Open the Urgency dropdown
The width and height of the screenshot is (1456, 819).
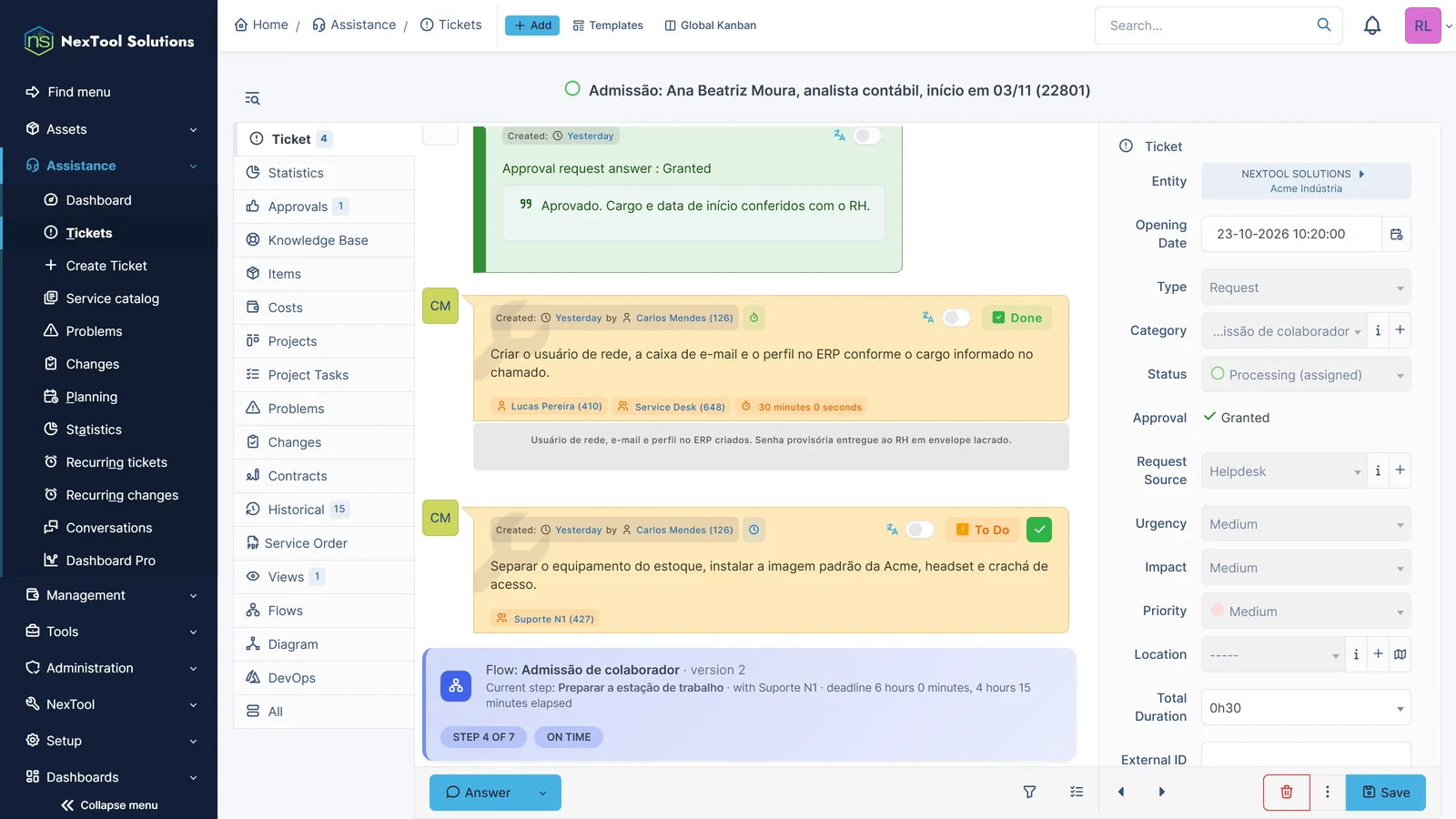pos(1306,524)
